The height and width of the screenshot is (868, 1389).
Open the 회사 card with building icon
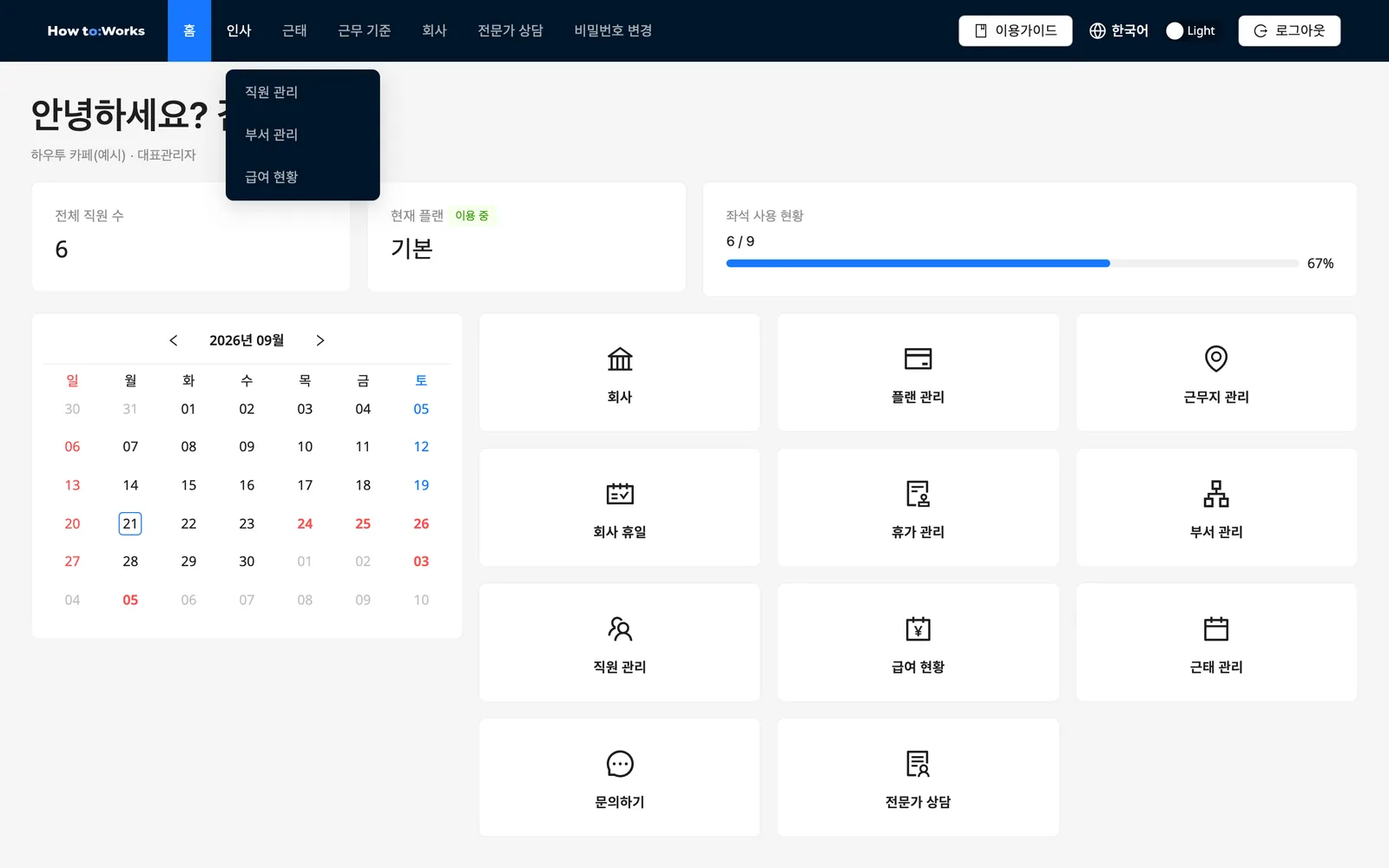coord(619,372)
